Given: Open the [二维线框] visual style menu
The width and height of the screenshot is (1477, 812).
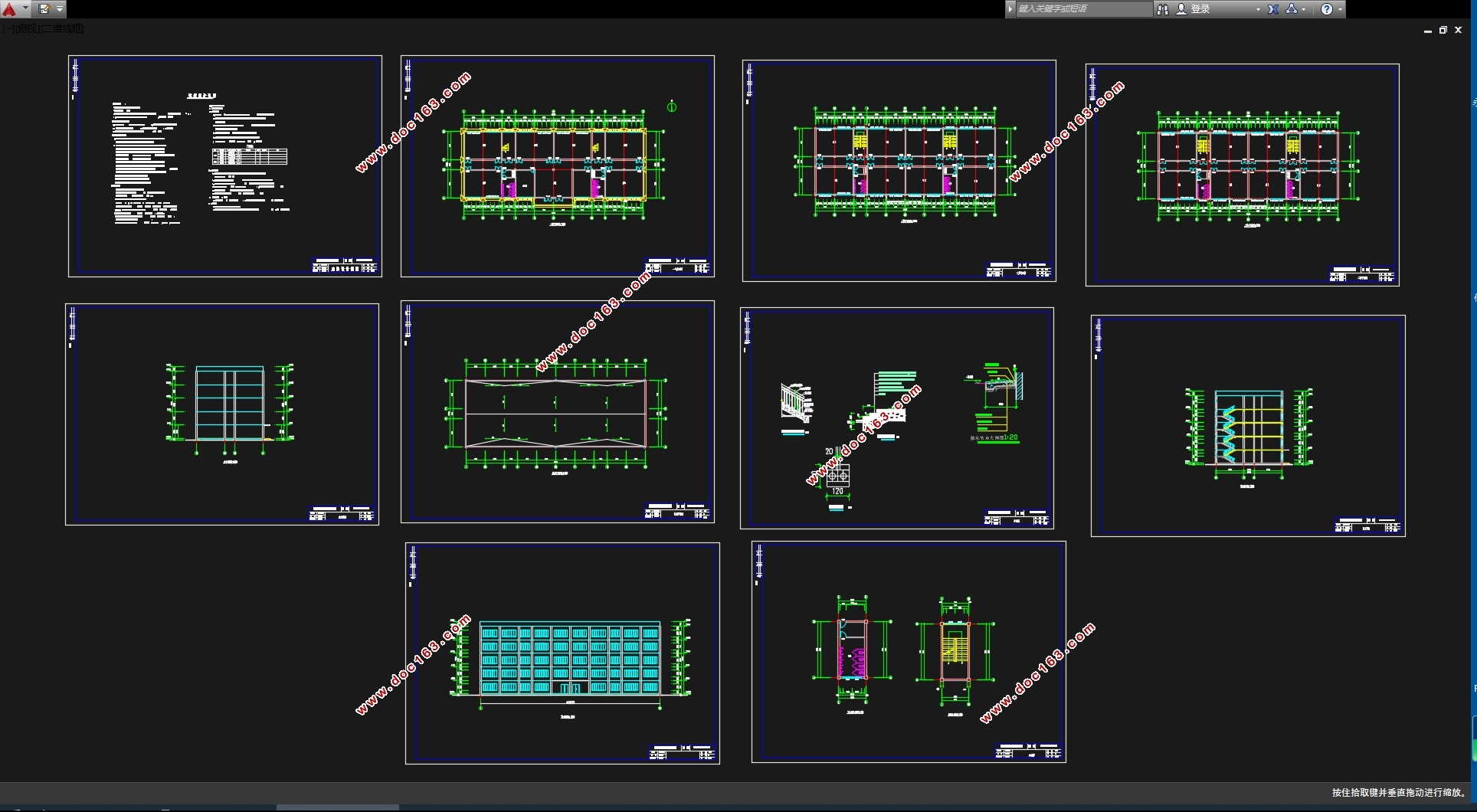Looking at the screenshot, I should click(63, 29).
